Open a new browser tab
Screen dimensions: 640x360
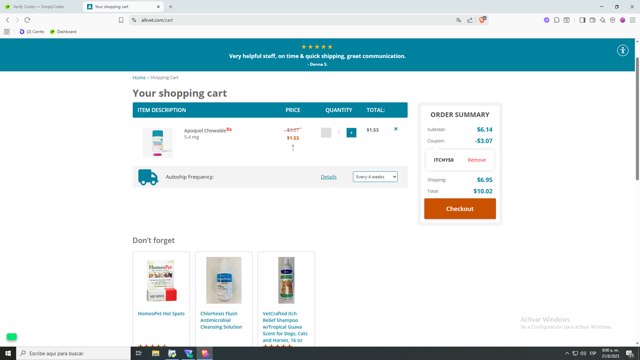(171, 7)
